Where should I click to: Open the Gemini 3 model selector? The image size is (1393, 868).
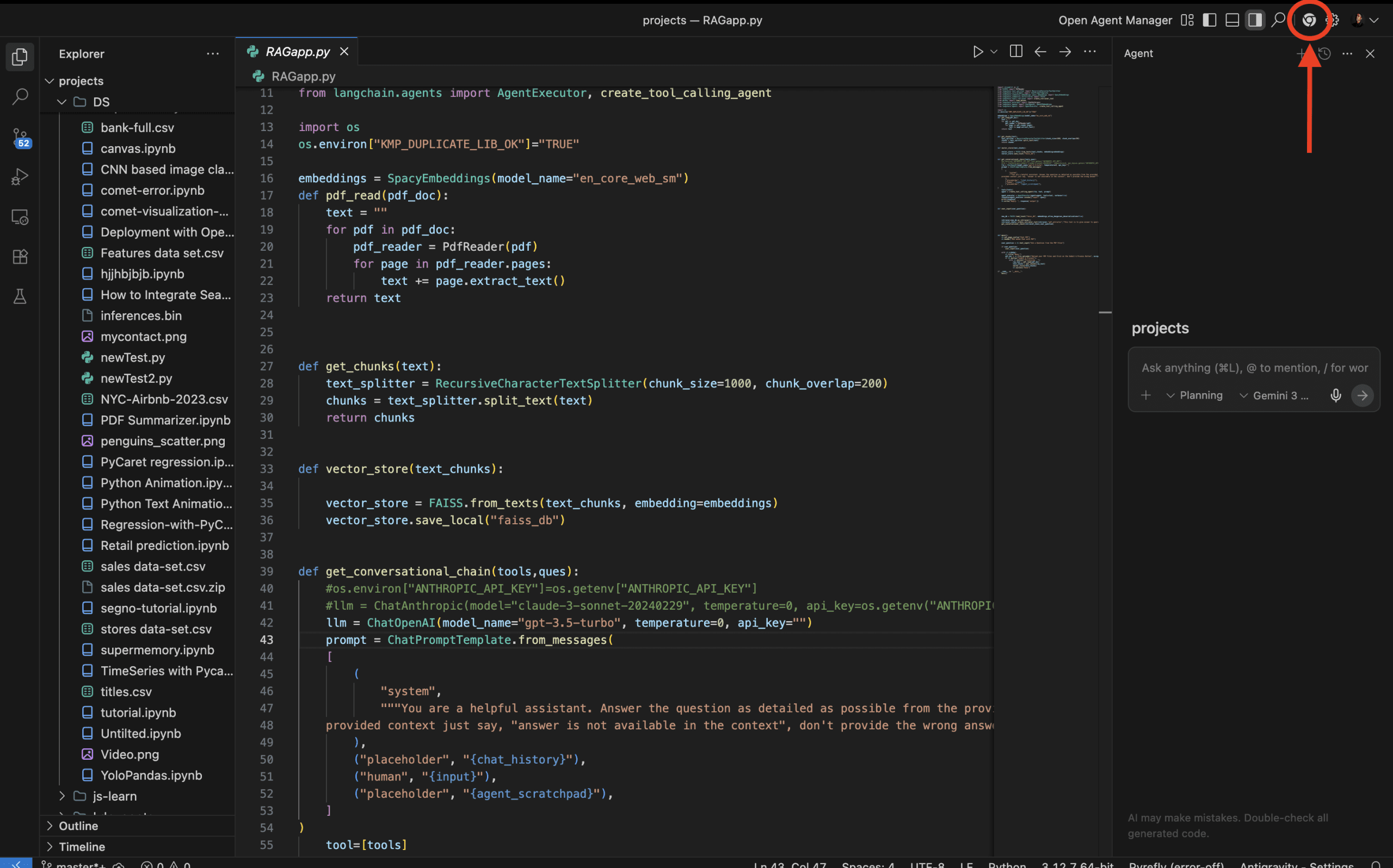click(1275, 395)
